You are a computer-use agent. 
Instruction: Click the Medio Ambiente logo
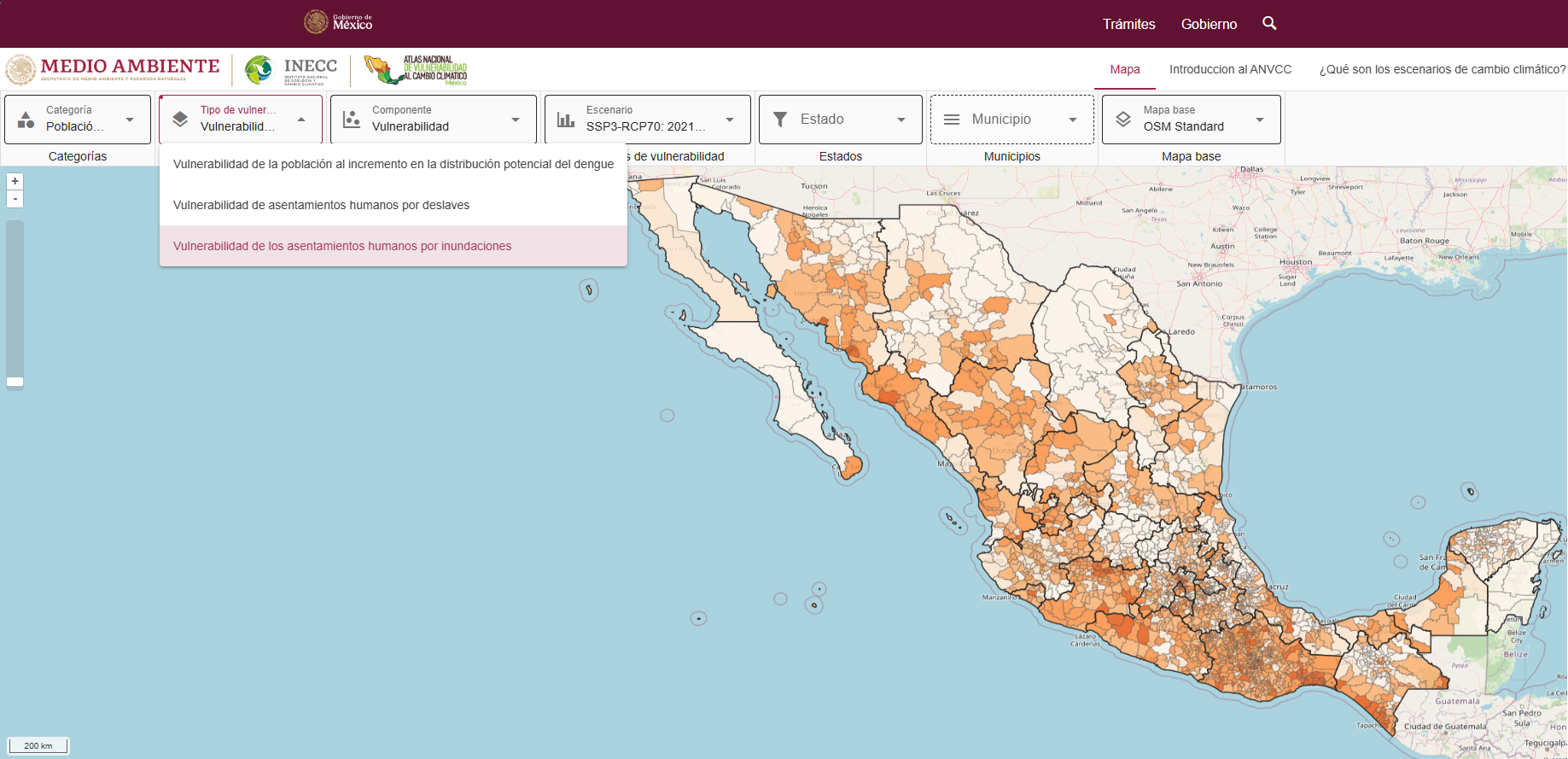pyautogui.click(x=114, y=70)
